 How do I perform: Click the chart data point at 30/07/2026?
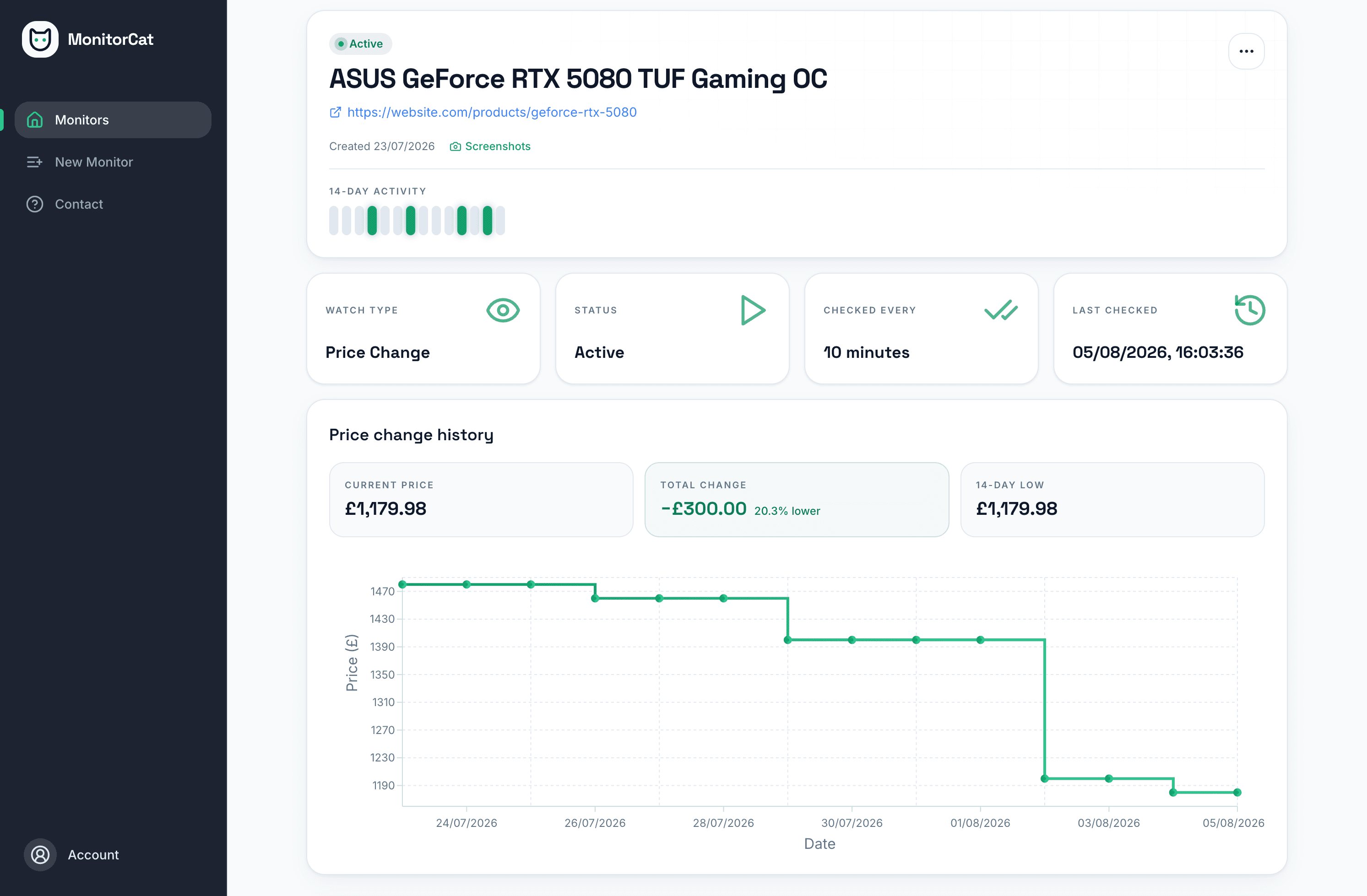point(852,639)
